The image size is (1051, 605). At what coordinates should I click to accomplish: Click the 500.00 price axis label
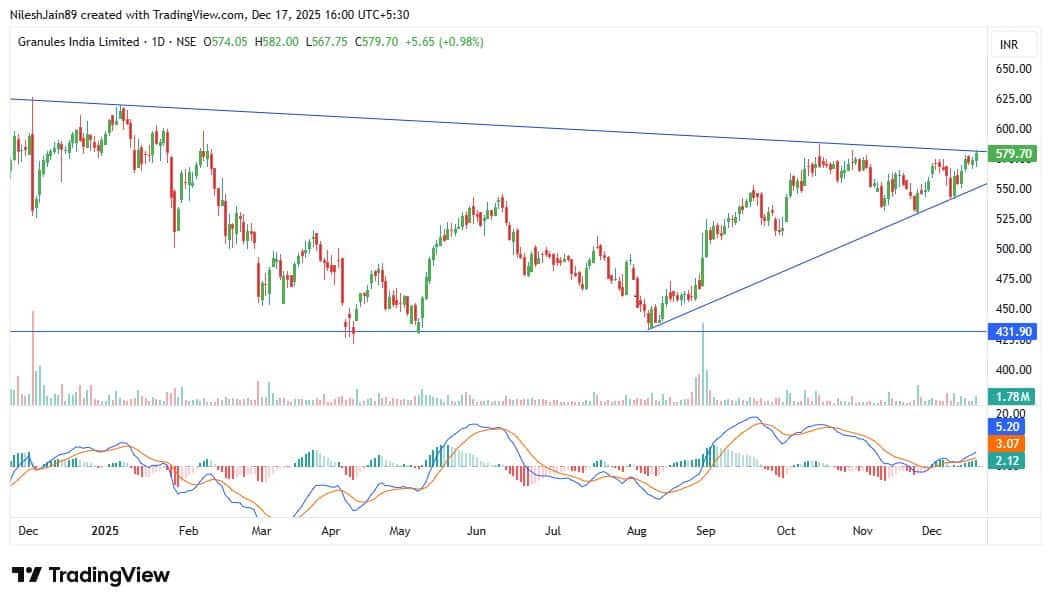click(1013, 249)
